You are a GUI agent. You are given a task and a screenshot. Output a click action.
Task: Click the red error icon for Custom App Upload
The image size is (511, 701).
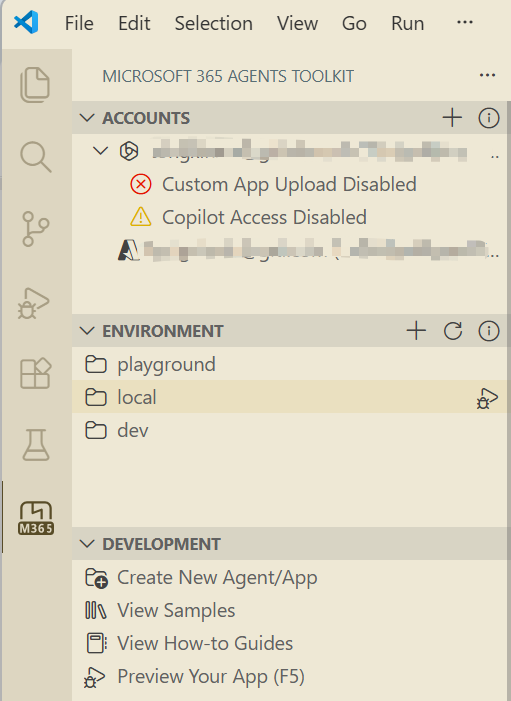coord(141,184)
